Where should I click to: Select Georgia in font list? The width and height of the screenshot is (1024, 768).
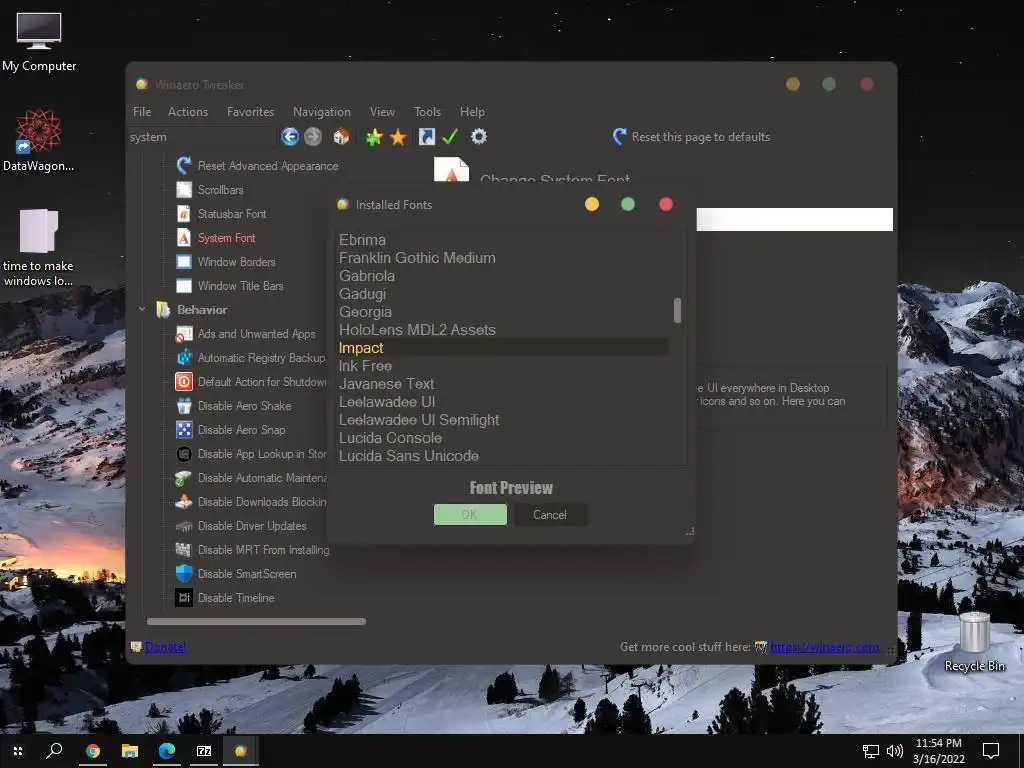[x=503, y=312]
